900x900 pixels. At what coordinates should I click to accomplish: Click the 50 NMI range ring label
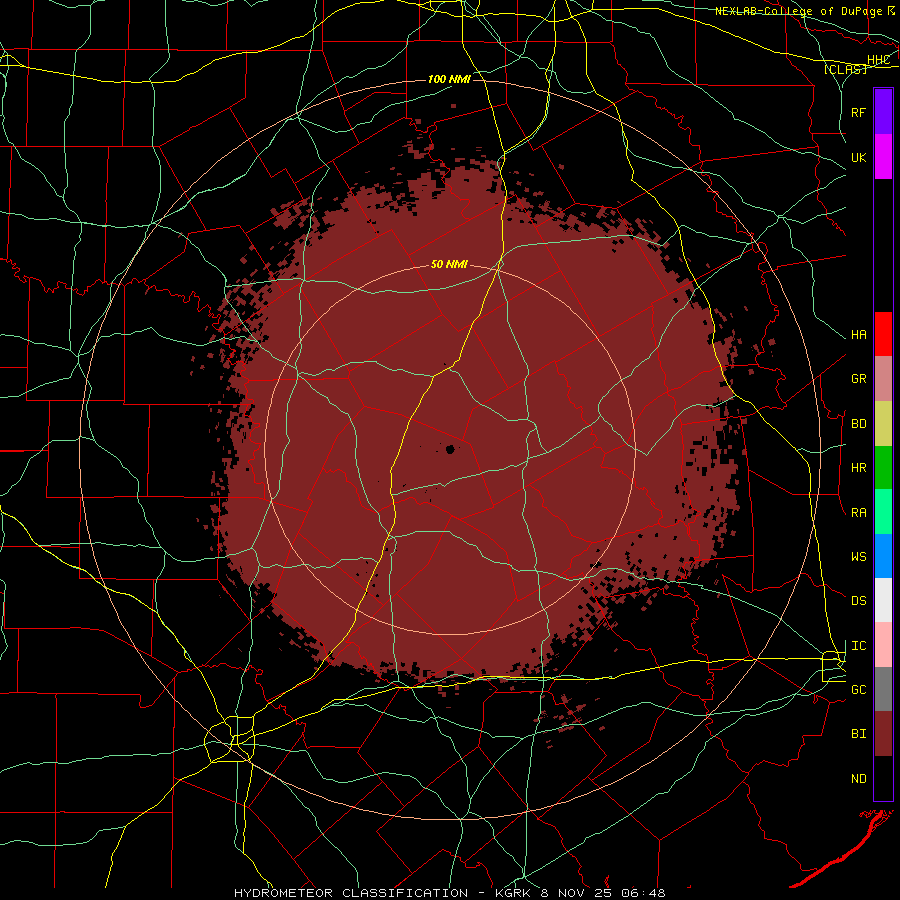pos(449,264)
